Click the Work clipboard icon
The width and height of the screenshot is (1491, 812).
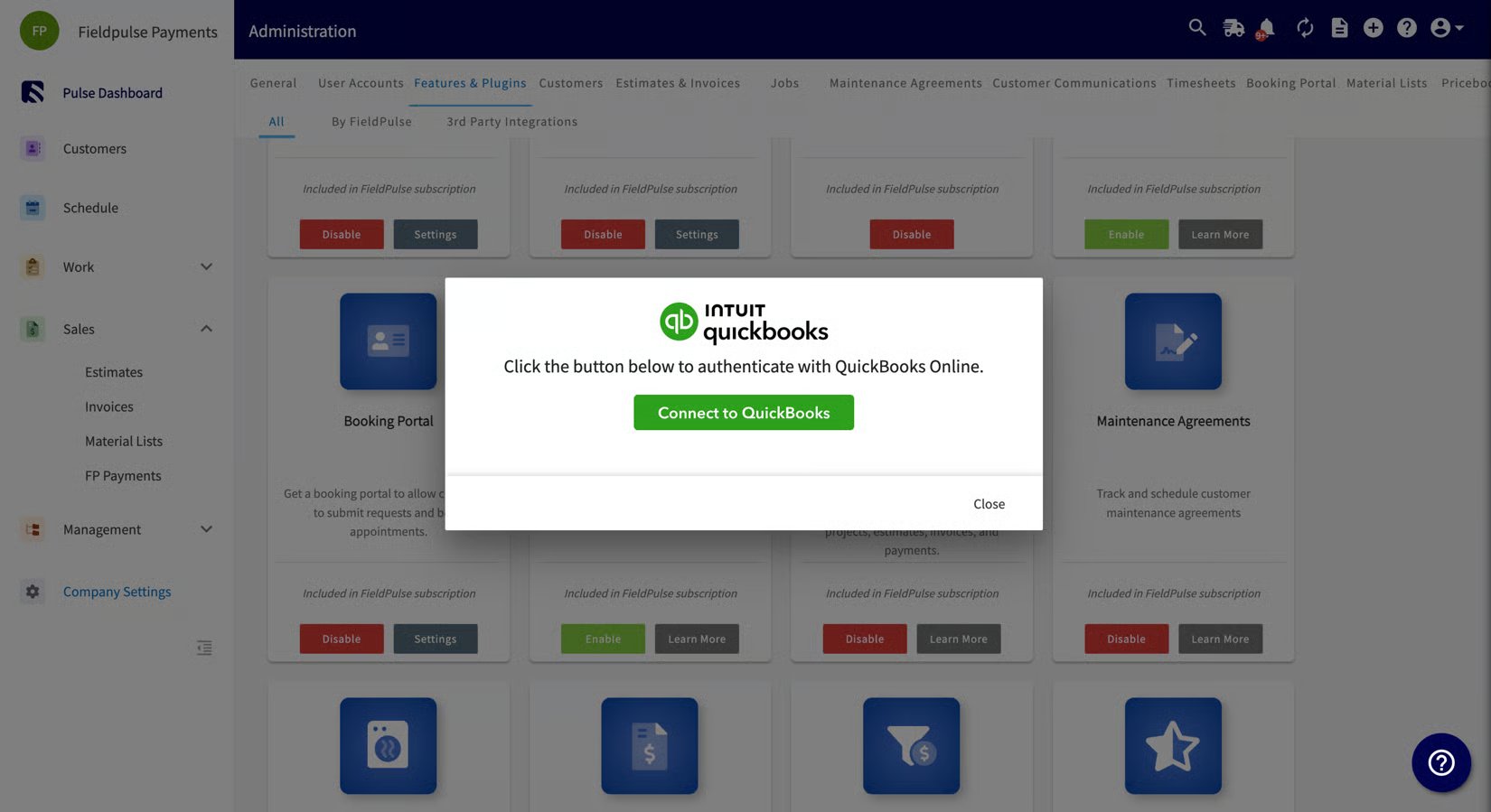pyautogui.click(x=33, y=266)
